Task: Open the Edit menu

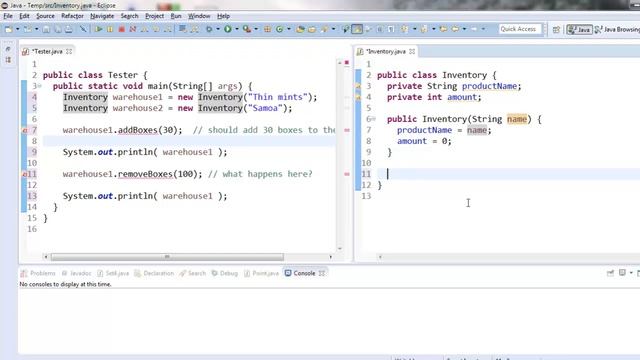Action: pos(24,16)
